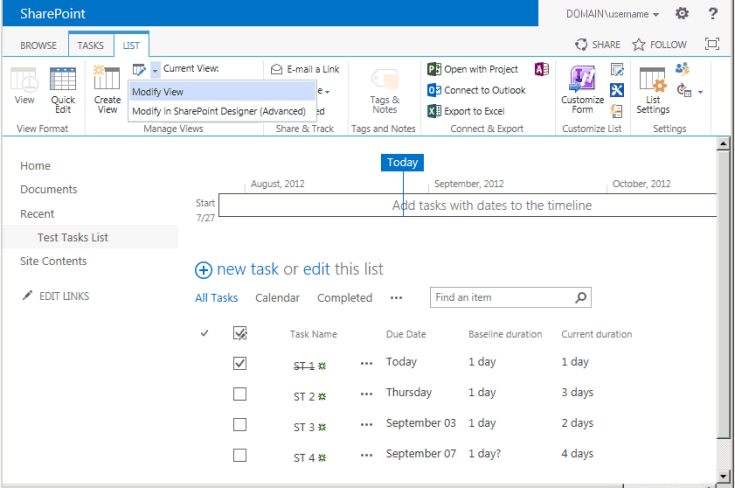Expand Workflow Settings dropdown arrow
The image size is (735, 488).
(700, 92)
